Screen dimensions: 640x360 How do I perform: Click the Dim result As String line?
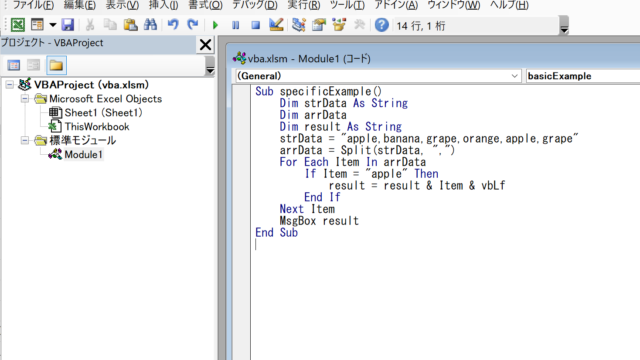[340, 127]
